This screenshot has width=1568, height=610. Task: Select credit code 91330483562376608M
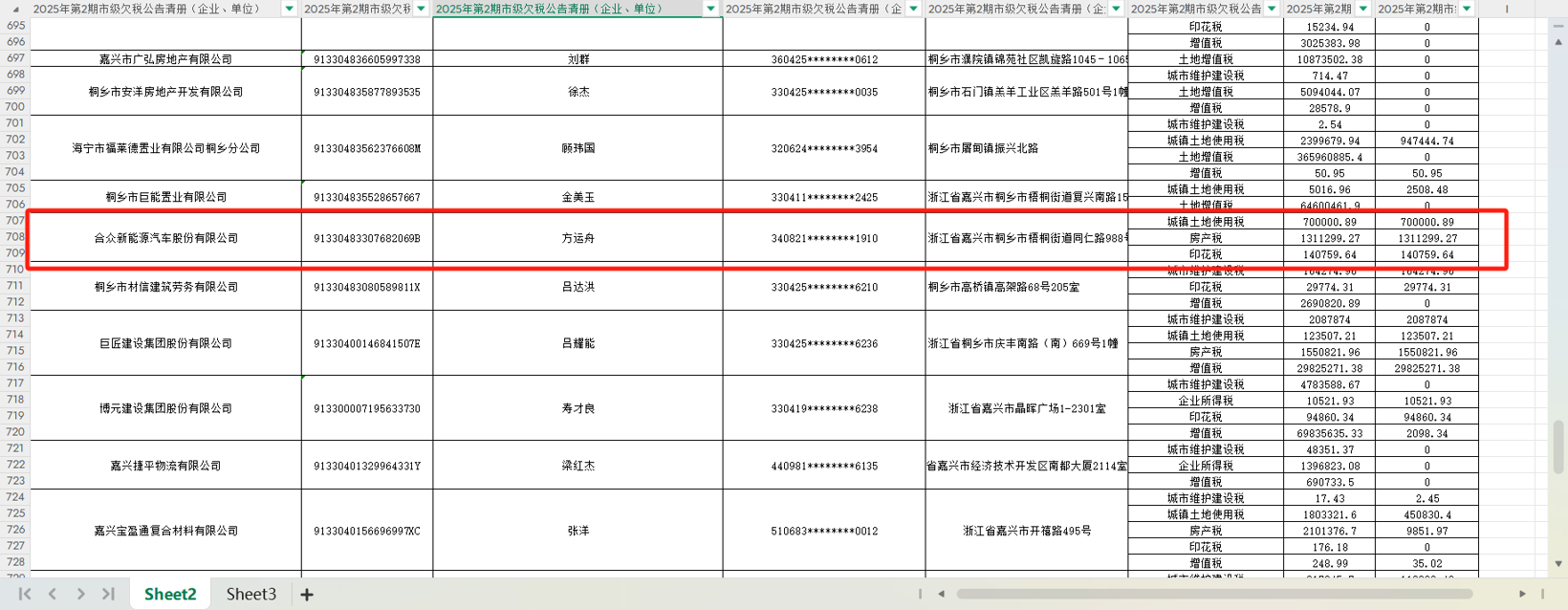pyautogui.click(x=367, y=148)
